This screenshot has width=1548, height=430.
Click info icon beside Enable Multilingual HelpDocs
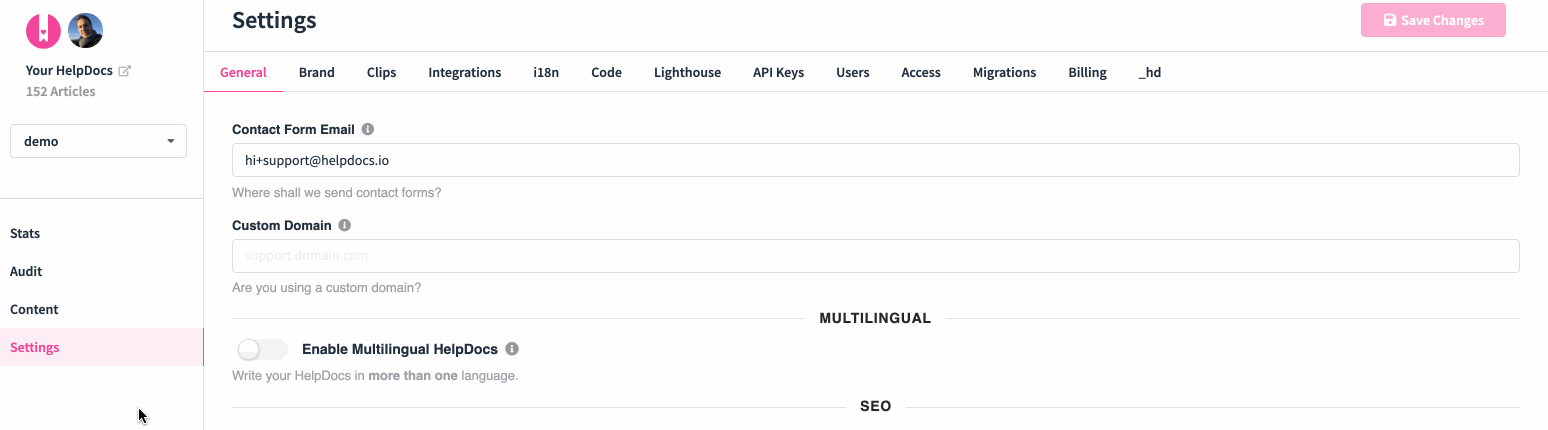[x=512, y=349]
